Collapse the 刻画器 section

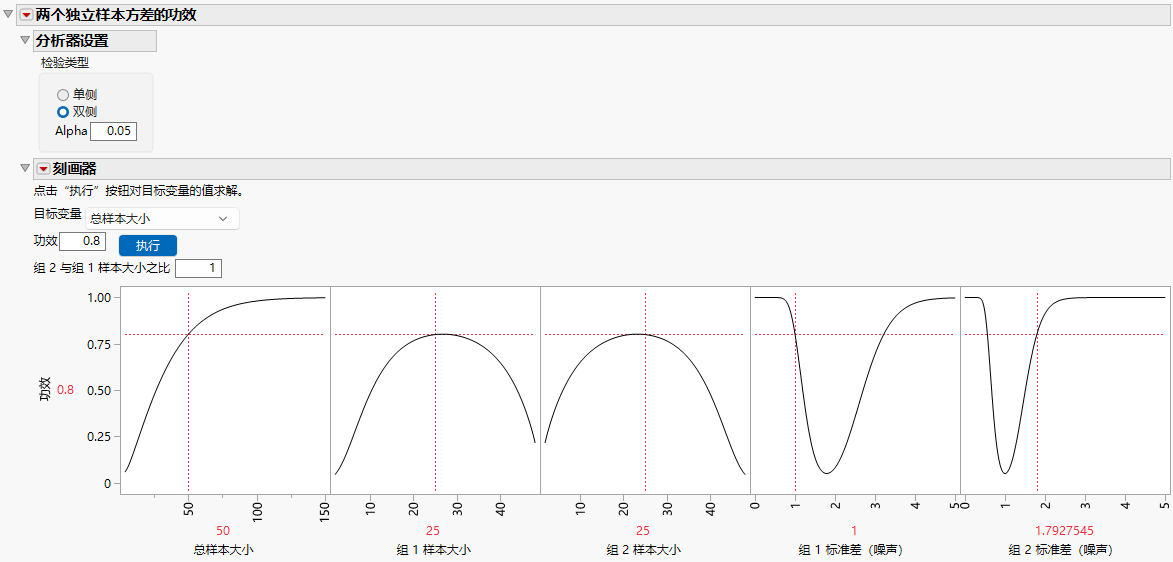pyautogui.click(x=25, y=169)
